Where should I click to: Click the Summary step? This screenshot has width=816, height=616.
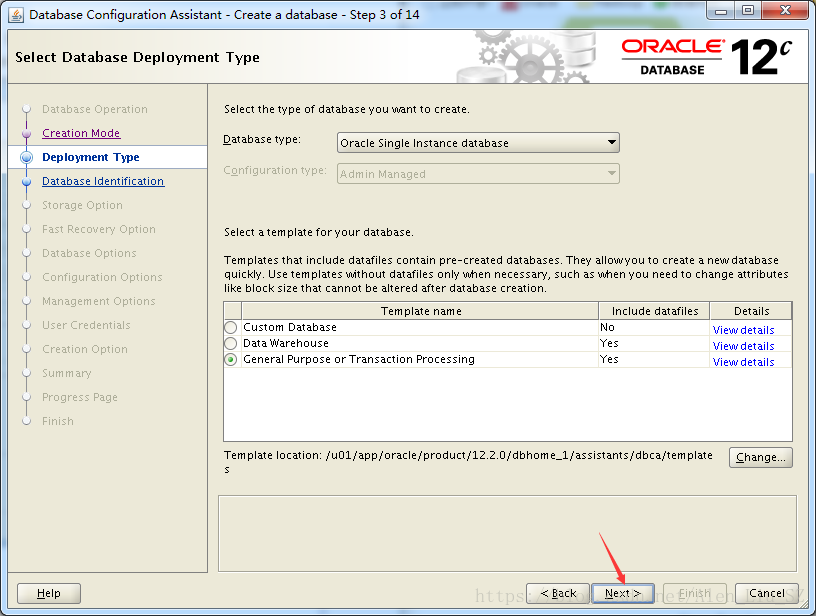pyautogui.click(x=67, y=373)
